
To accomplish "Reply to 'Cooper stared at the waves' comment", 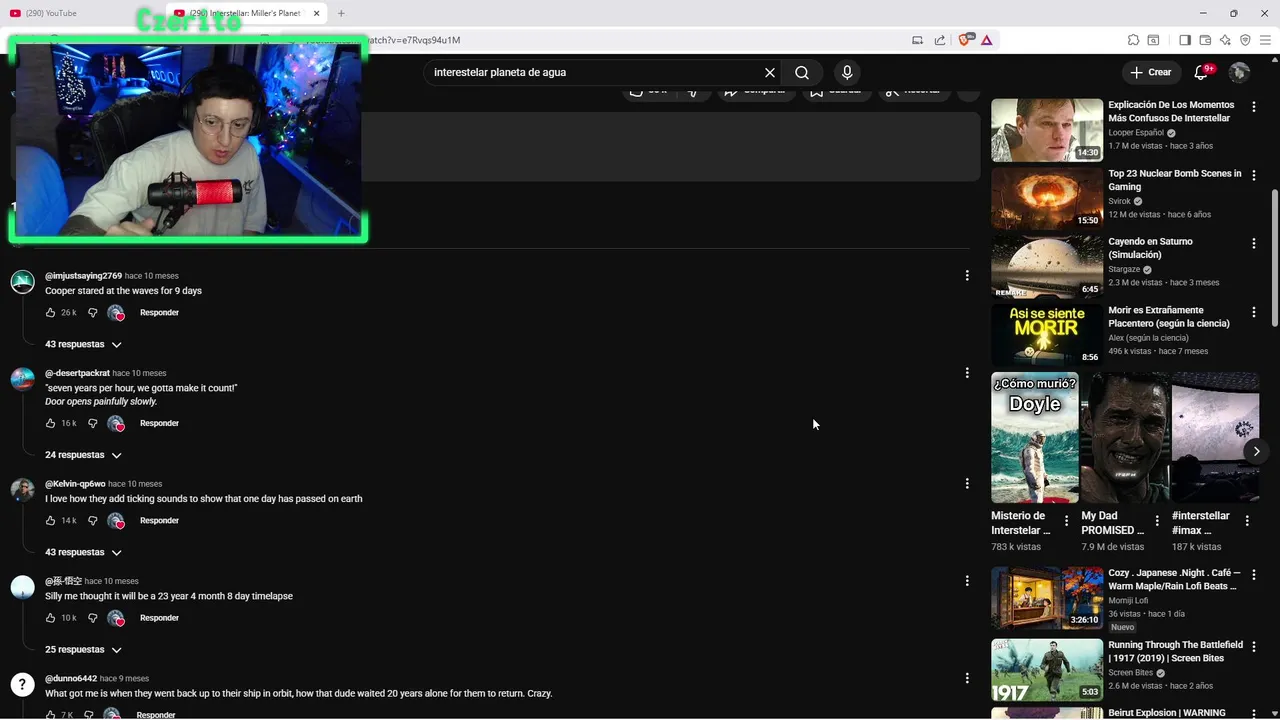I will [159, 313].
